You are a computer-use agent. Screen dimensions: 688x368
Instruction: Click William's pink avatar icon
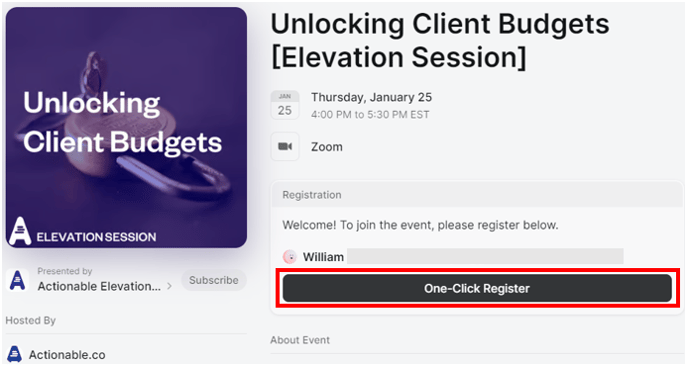pyautogui.click(x=290, y=257)
